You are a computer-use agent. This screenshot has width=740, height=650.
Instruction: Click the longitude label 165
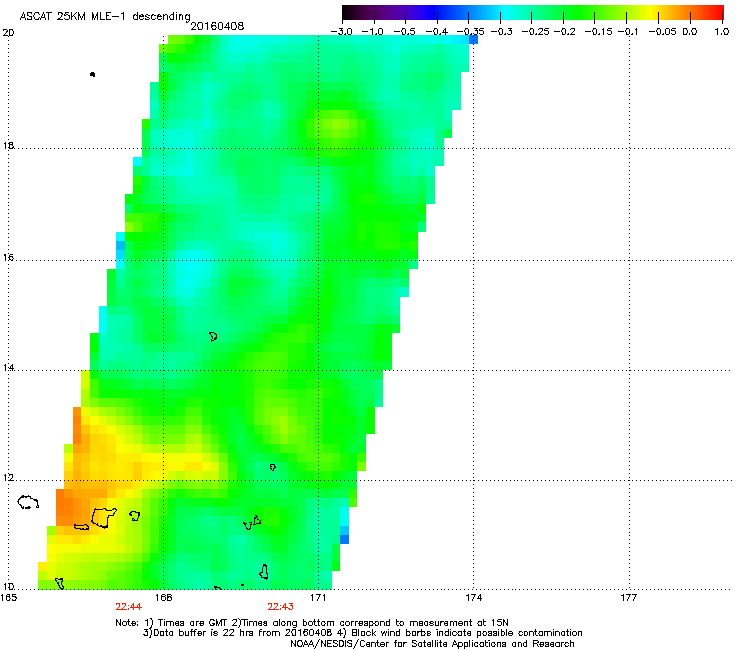(x=9, y=598)
